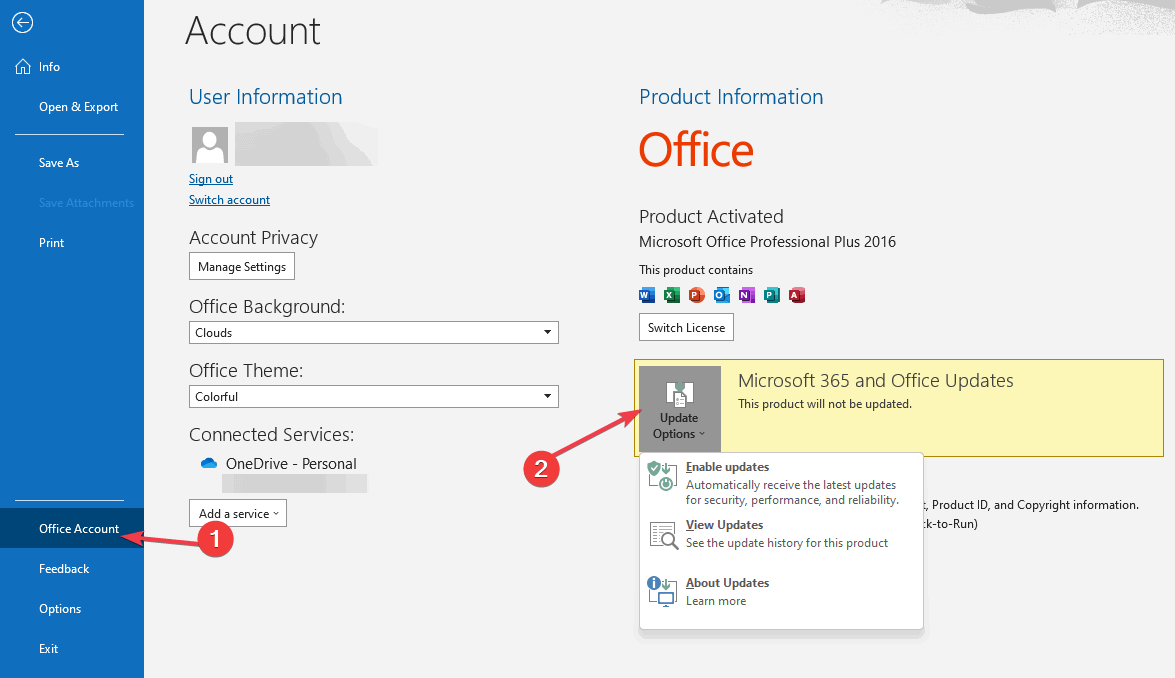The width and height of the screenshot is (1175, 678).
Task: Select About Updates menu entry
Action: 782,592
